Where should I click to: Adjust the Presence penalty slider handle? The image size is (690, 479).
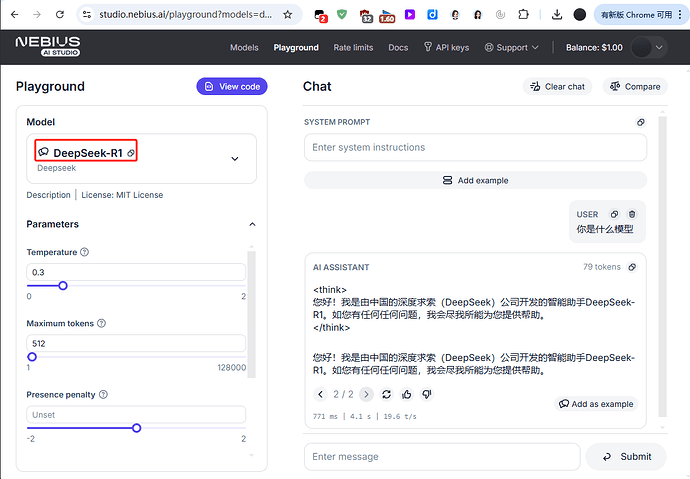pos(136,428)
